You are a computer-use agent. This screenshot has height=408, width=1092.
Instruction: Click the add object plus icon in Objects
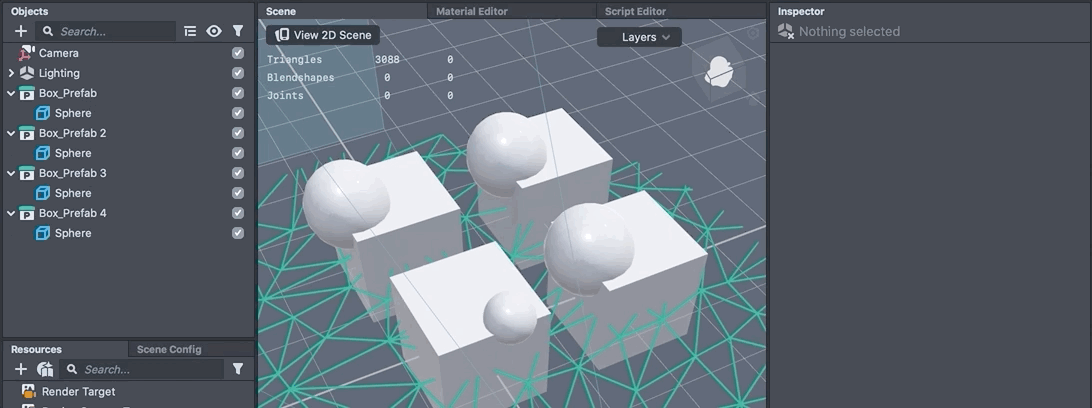21,31
